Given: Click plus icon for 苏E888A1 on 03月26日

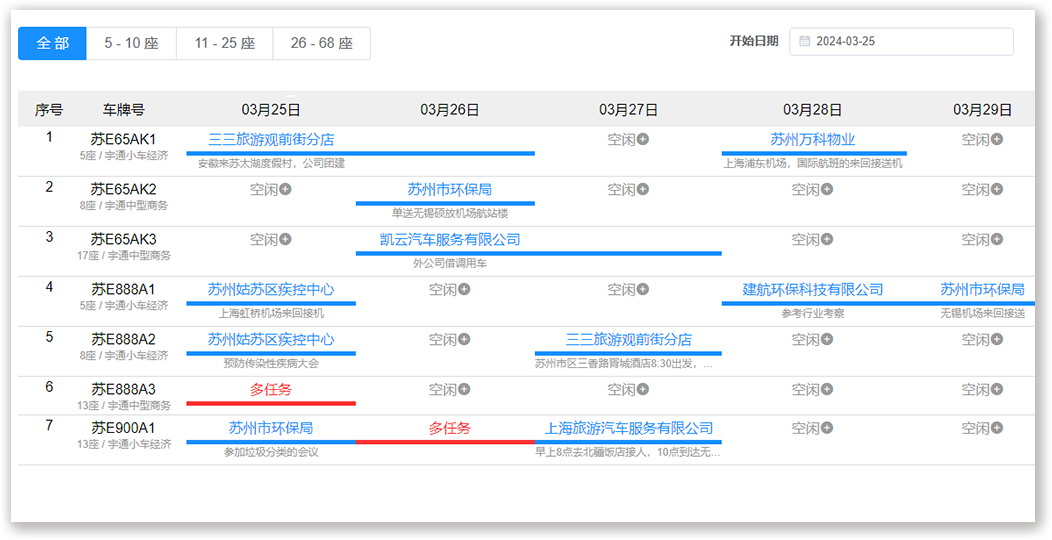Looking at the screenshot, I should tap(464, 290).
